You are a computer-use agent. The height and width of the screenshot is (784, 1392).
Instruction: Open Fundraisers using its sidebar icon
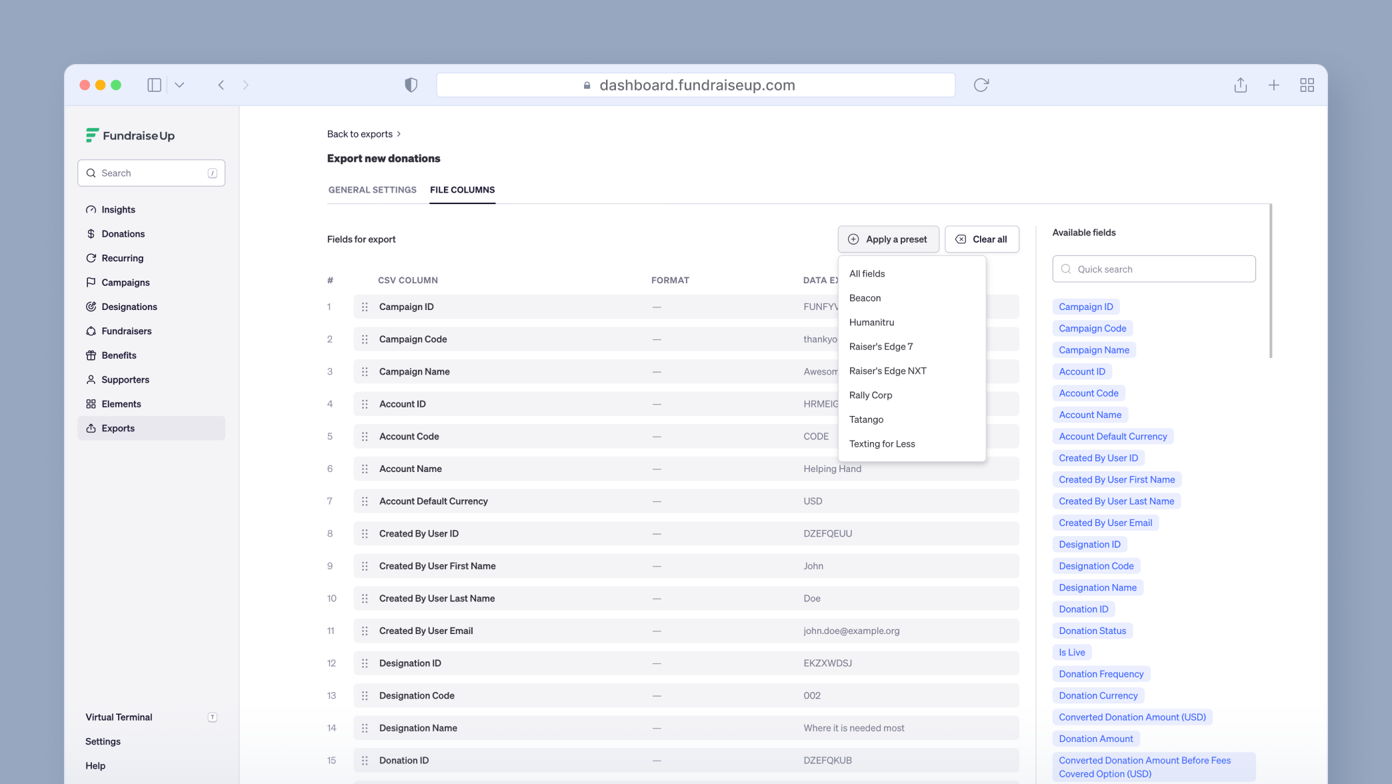(91, 331)
